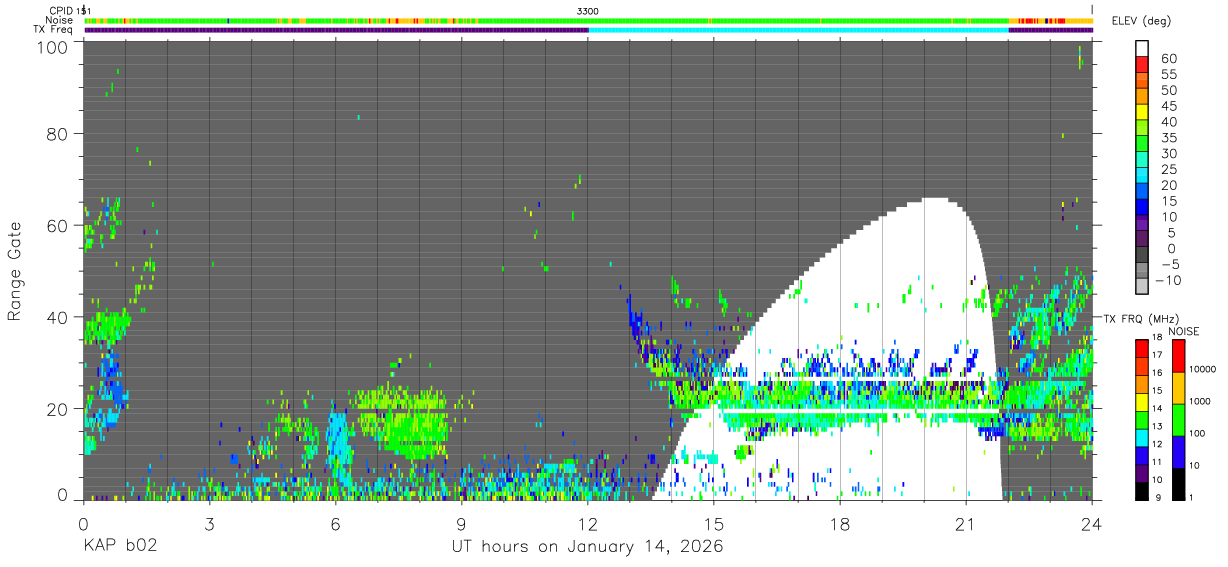Pick the black bottom segment of TX FRQ bar
The image size is (1228, 567).
point(1144,489)
